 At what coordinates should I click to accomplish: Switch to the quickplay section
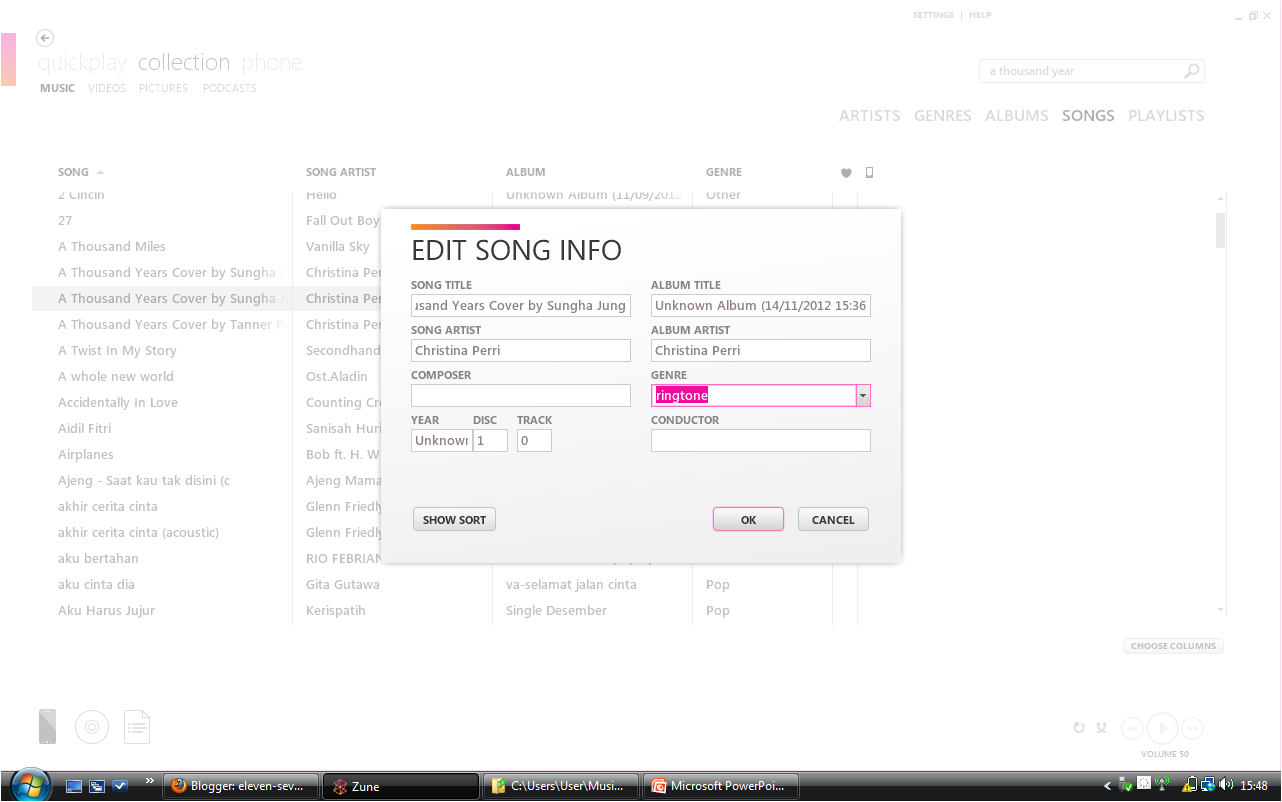tap(82, 63)
